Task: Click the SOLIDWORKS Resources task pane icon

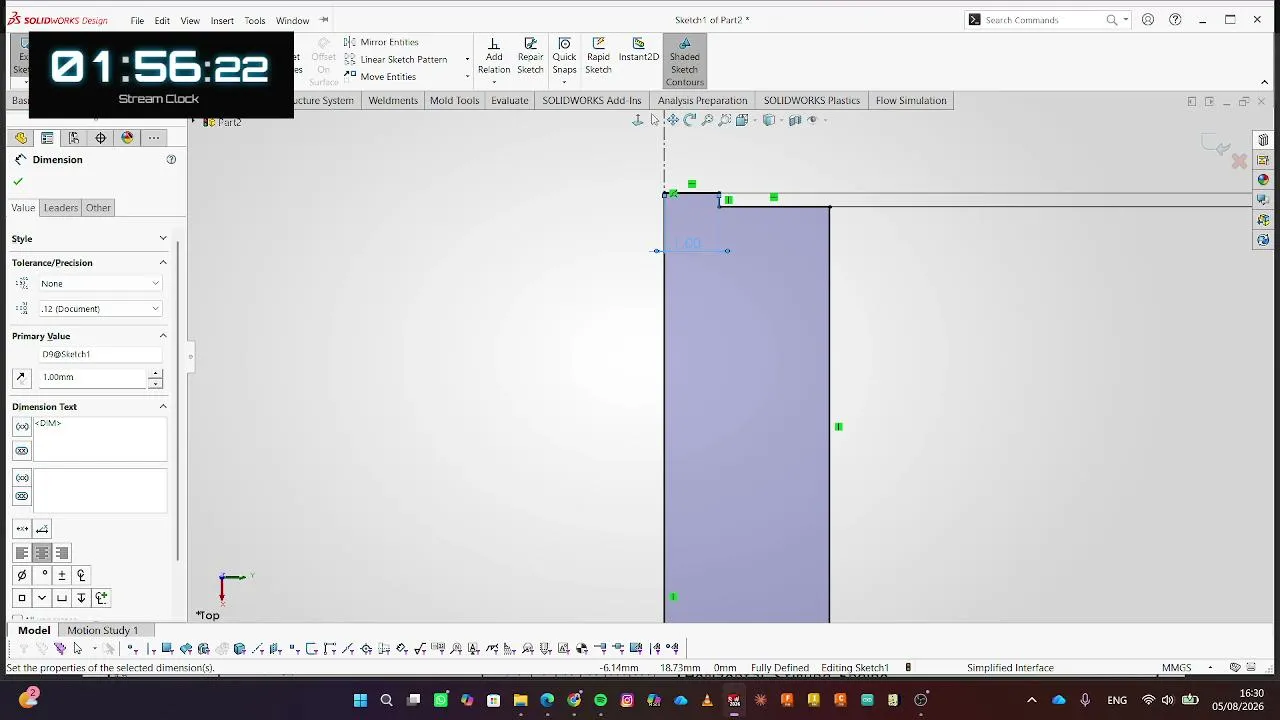Action: pos(1263,140)
